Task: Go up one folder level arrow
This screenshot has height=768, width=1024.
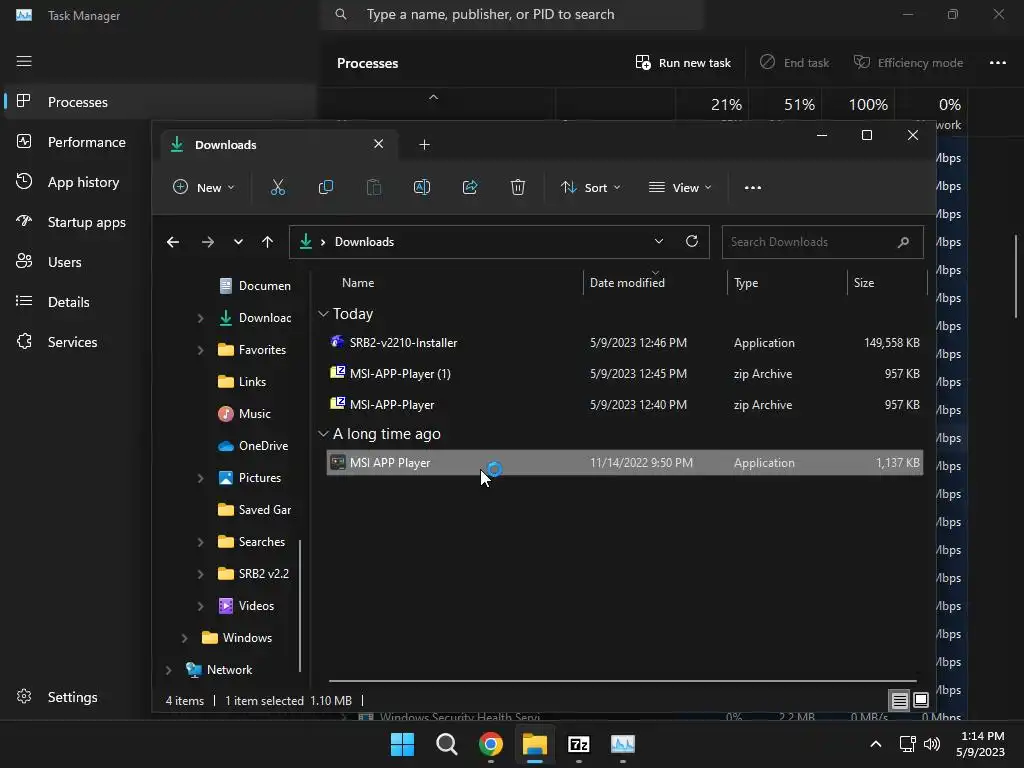Action: (267, 242)
